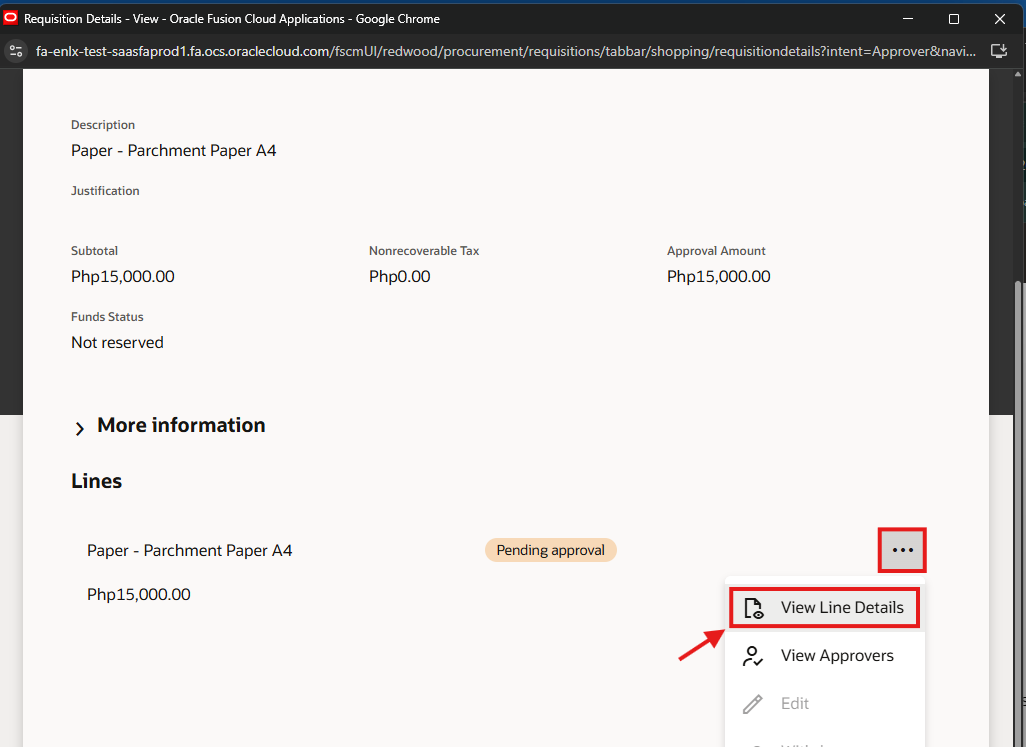1026x747 pixels.
Task: Click the View Approvers person icon
Action: (752, 656)
